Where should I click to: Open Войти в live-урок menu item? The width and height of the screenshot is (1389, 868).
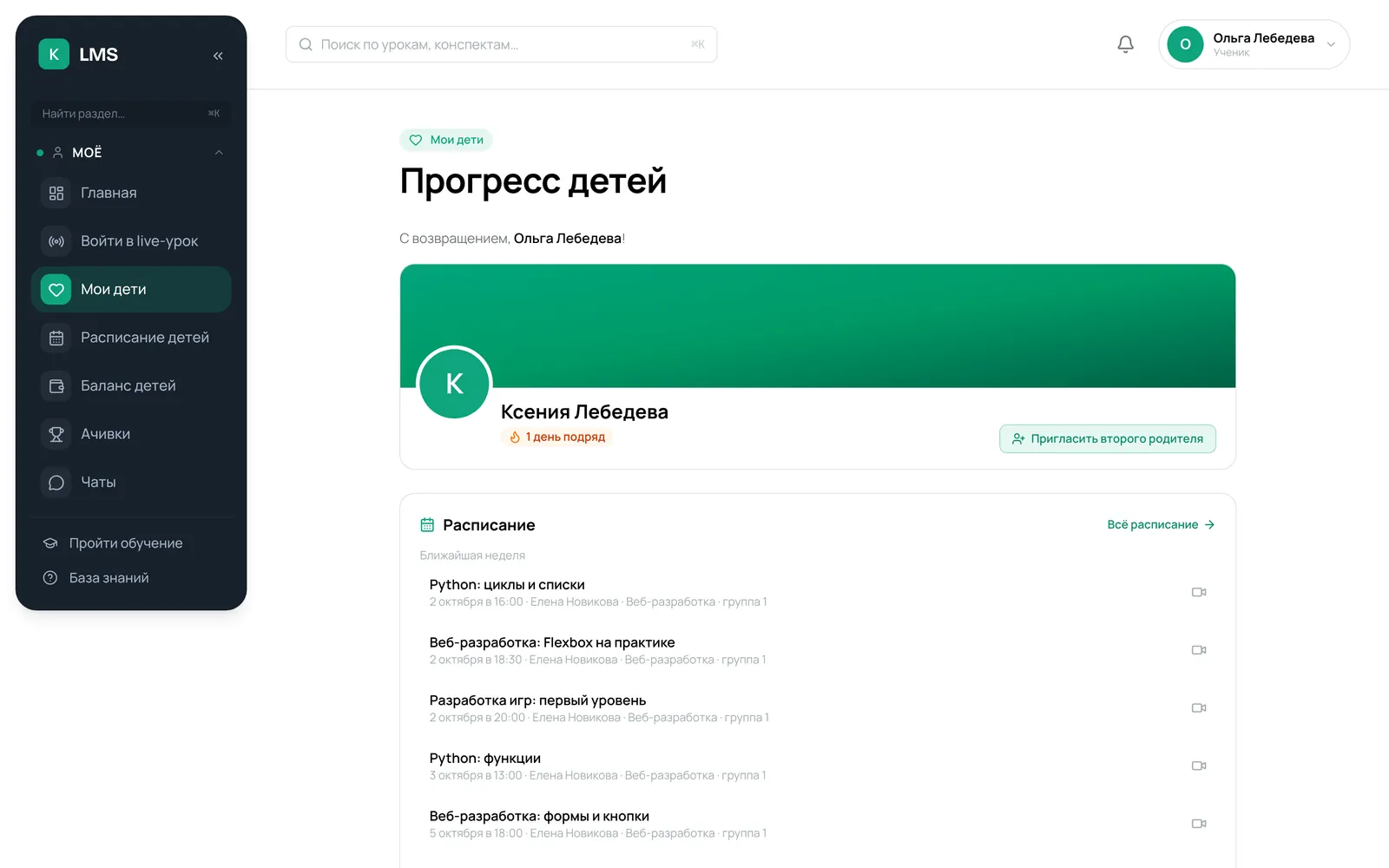click(x=131, y=241)
